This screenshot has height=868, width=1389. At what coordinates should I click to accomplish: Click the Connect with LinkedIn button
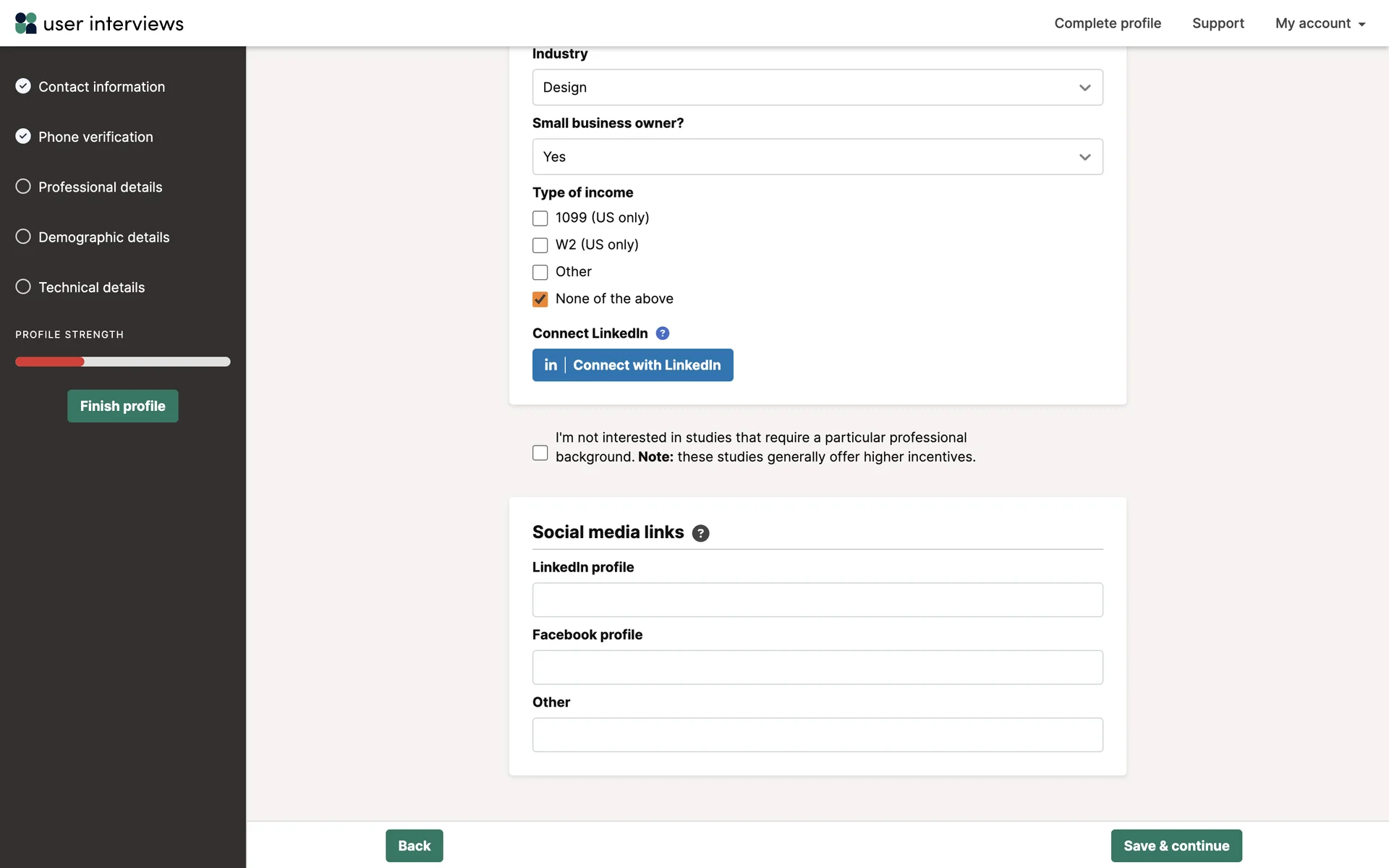coord(632,365)
